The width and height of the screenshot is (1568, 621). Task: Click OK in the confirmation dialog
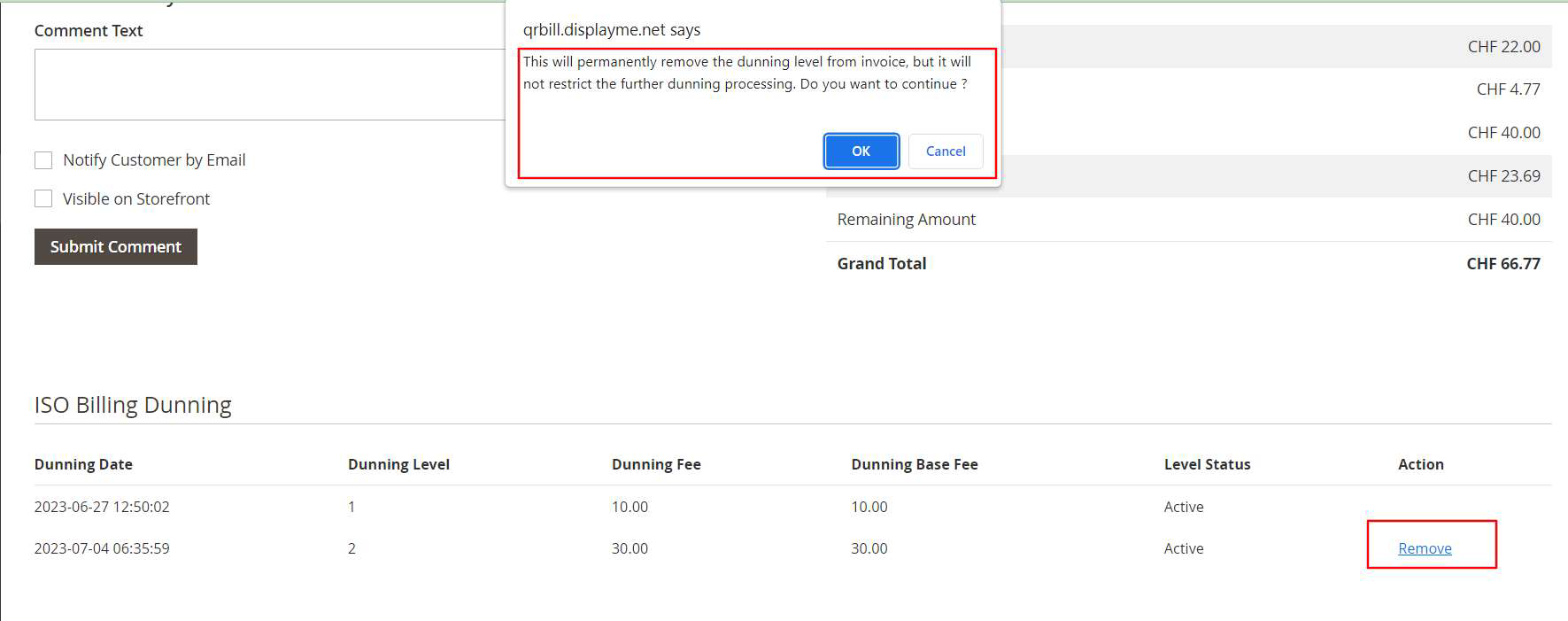tap(861, 151)
